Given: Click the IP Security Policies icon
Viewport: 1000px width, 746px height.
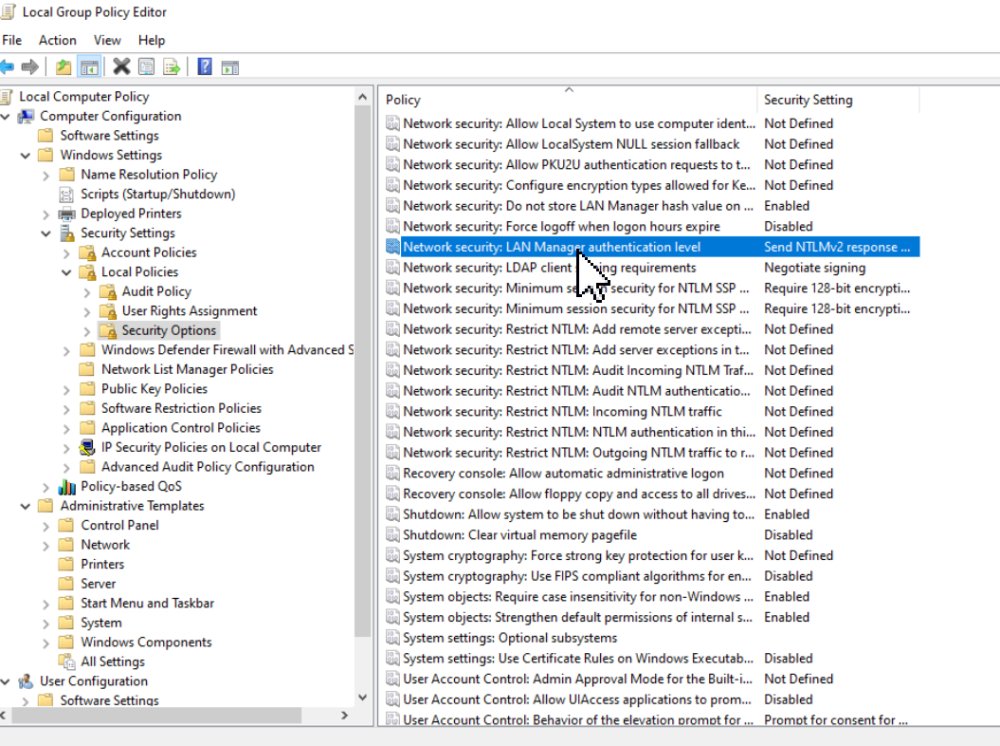Looking at the screenshot, I should [x=87, y=448].
